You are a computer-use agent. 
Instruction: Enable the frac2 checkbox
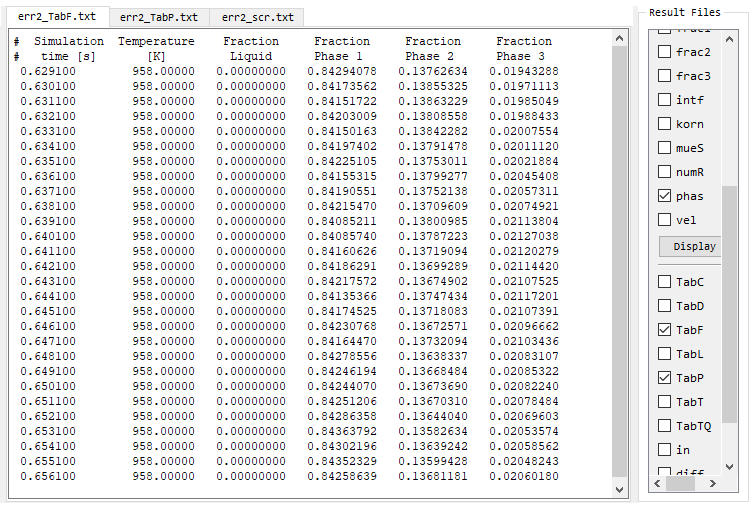(x=664, y=51)
